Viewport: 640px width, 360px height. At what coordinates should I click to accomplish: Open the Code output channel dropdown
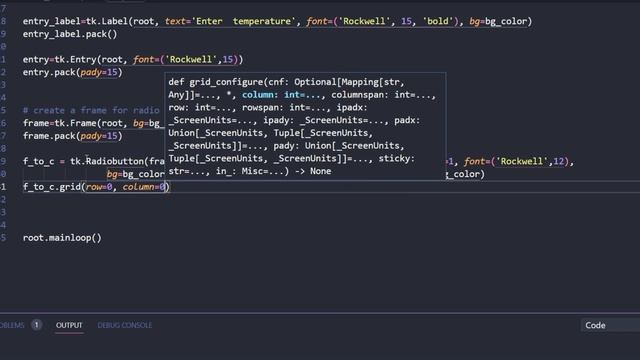pyautogui.click(x=610, y=325)
